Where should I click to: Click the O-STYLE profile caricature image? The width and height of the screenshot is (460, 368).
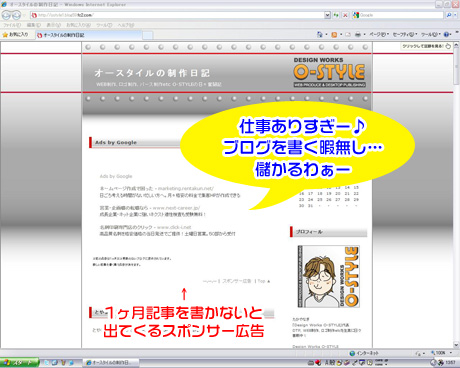[x=329, y=276]
